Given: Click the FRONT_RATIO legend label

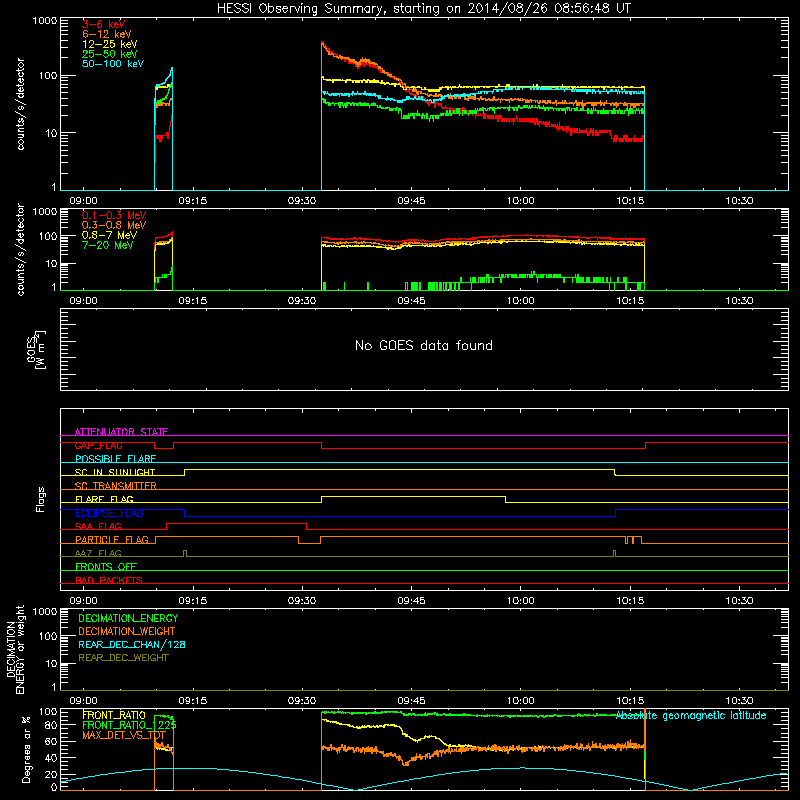Looking at the screenshot, I should [x=114, y=715].
